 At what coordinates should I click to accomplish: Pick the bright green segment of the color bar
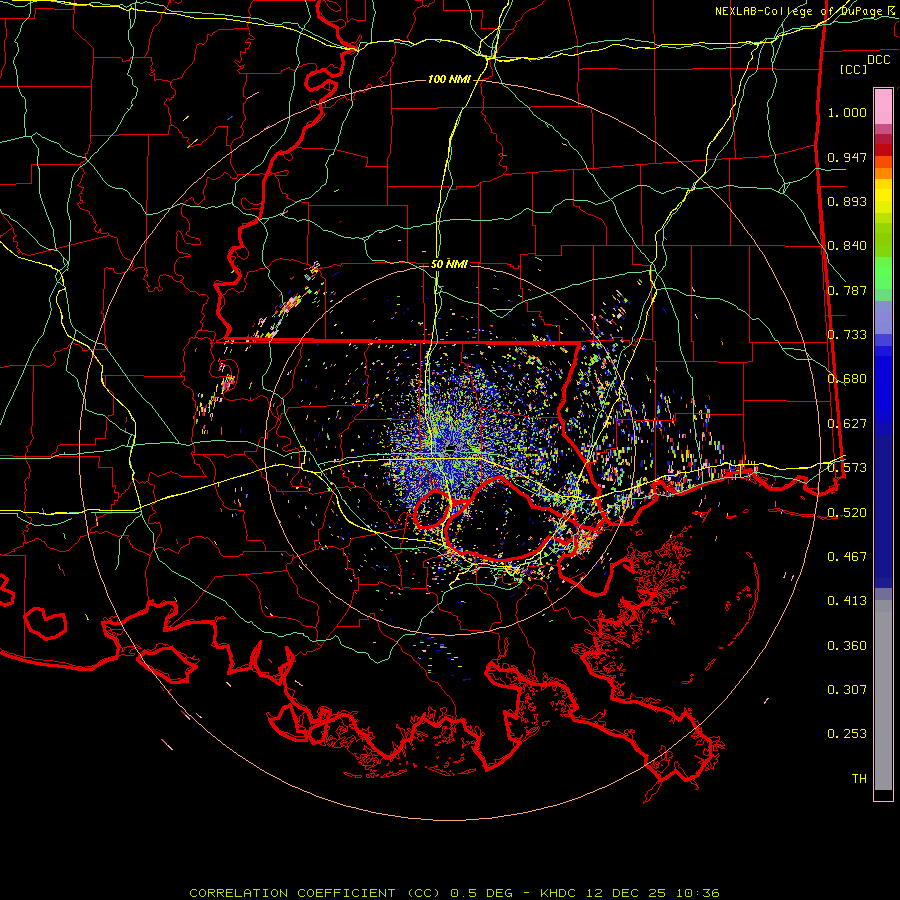(883, 273)
